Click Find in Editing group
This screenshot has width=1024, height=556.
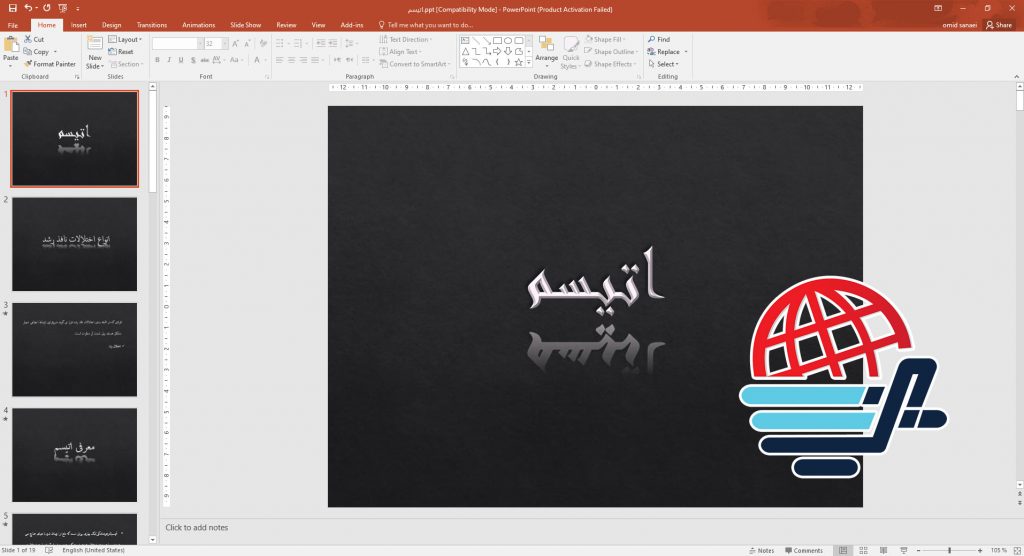click(659, 39)
